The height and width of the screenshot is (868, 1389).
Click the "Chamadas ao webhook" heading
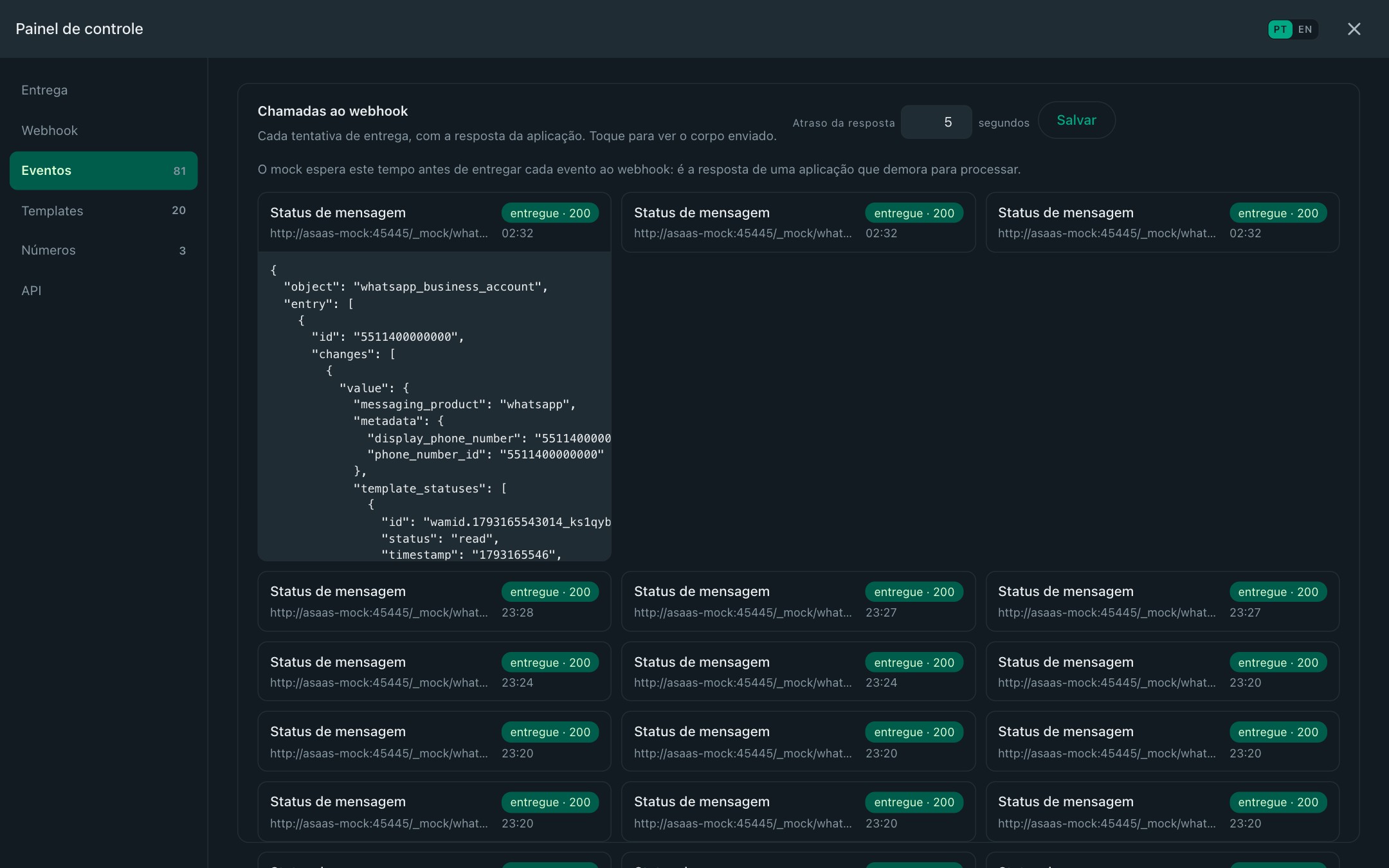332,111
